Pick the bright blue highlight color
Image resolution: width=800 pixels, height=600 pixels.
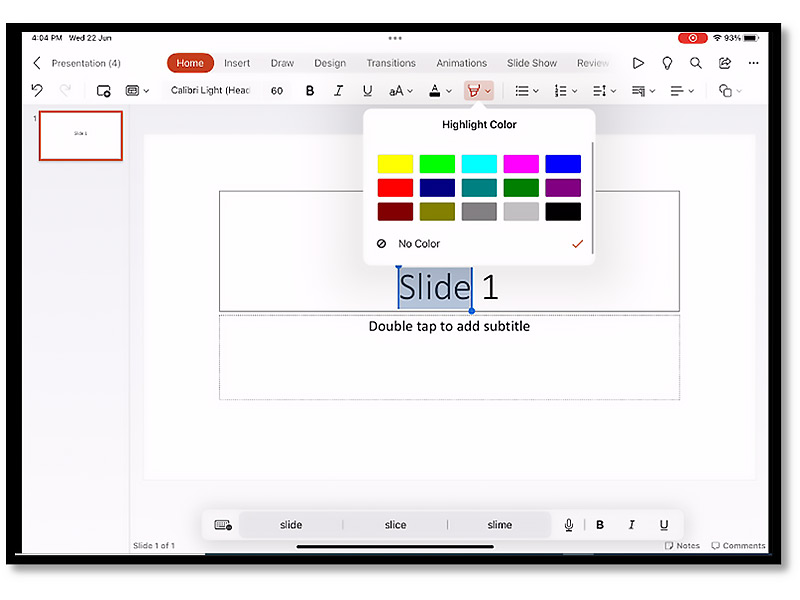563,164
